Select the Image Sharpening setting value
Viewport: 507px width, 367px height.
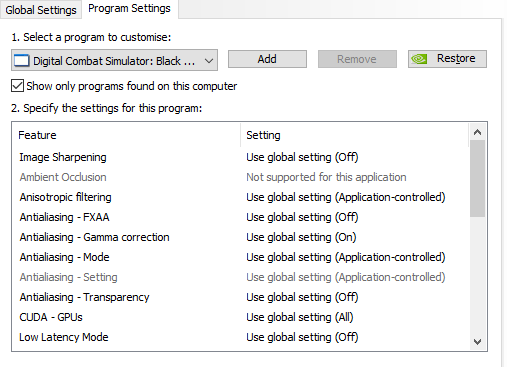click(x=302, y=157)
